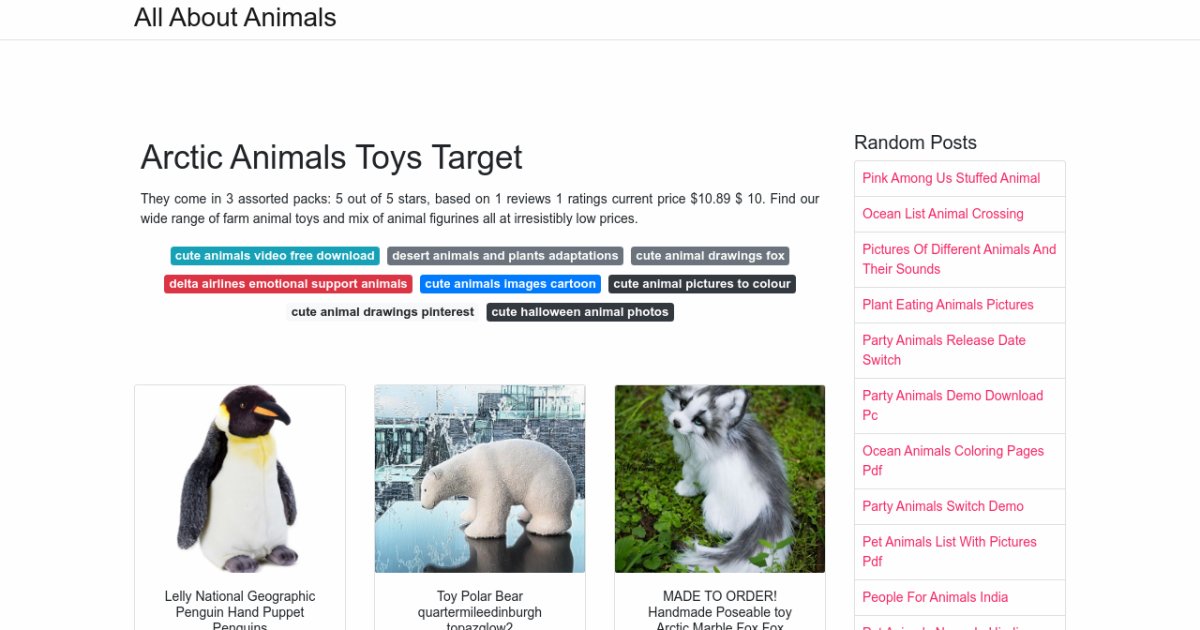Select the 'cute animal drawings pinterest' tag

383,312
